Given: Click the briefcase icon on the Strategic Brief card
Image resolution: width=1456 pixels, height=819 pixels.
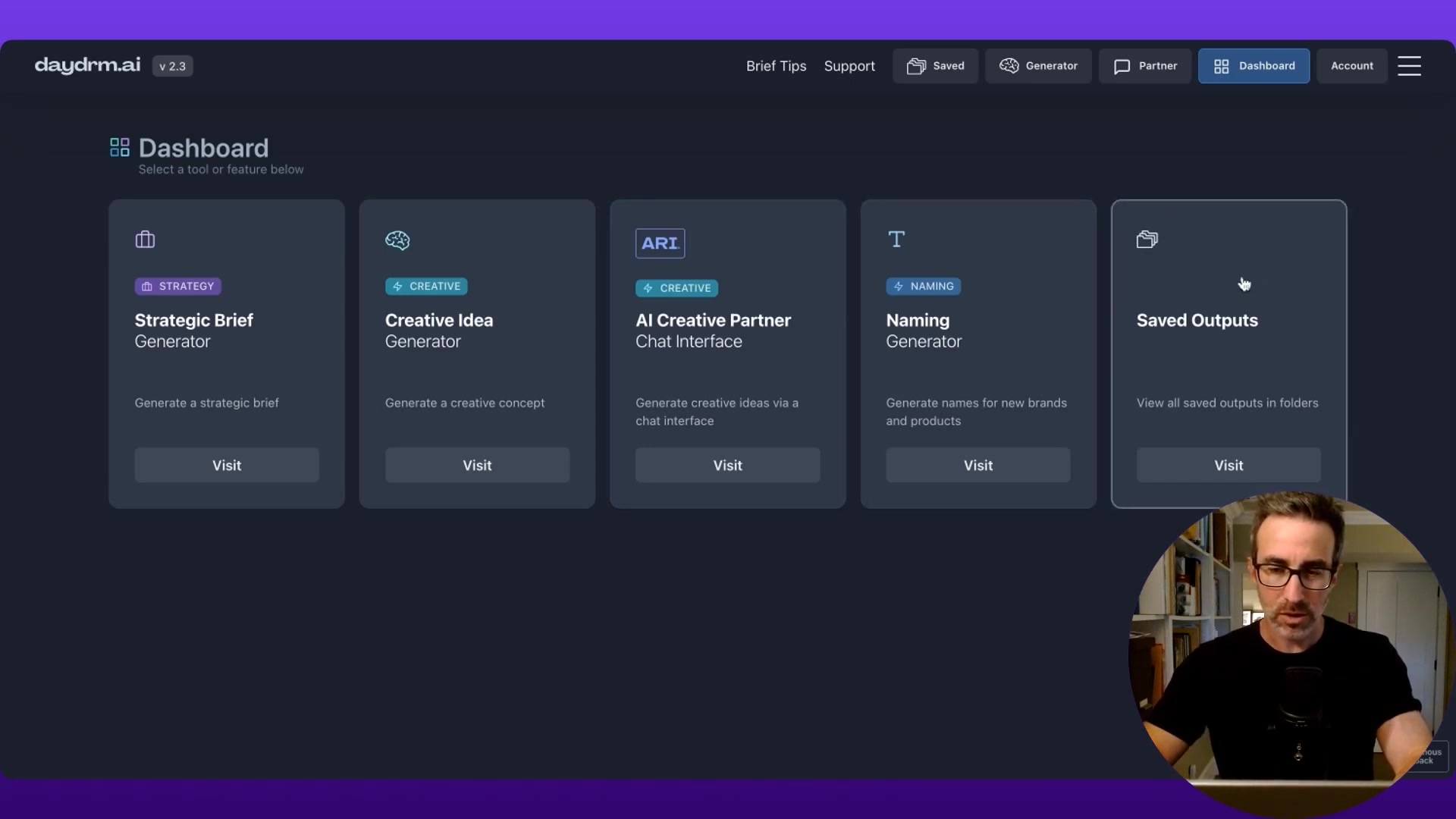Looking at the screenshot, I should click(145, 240).
